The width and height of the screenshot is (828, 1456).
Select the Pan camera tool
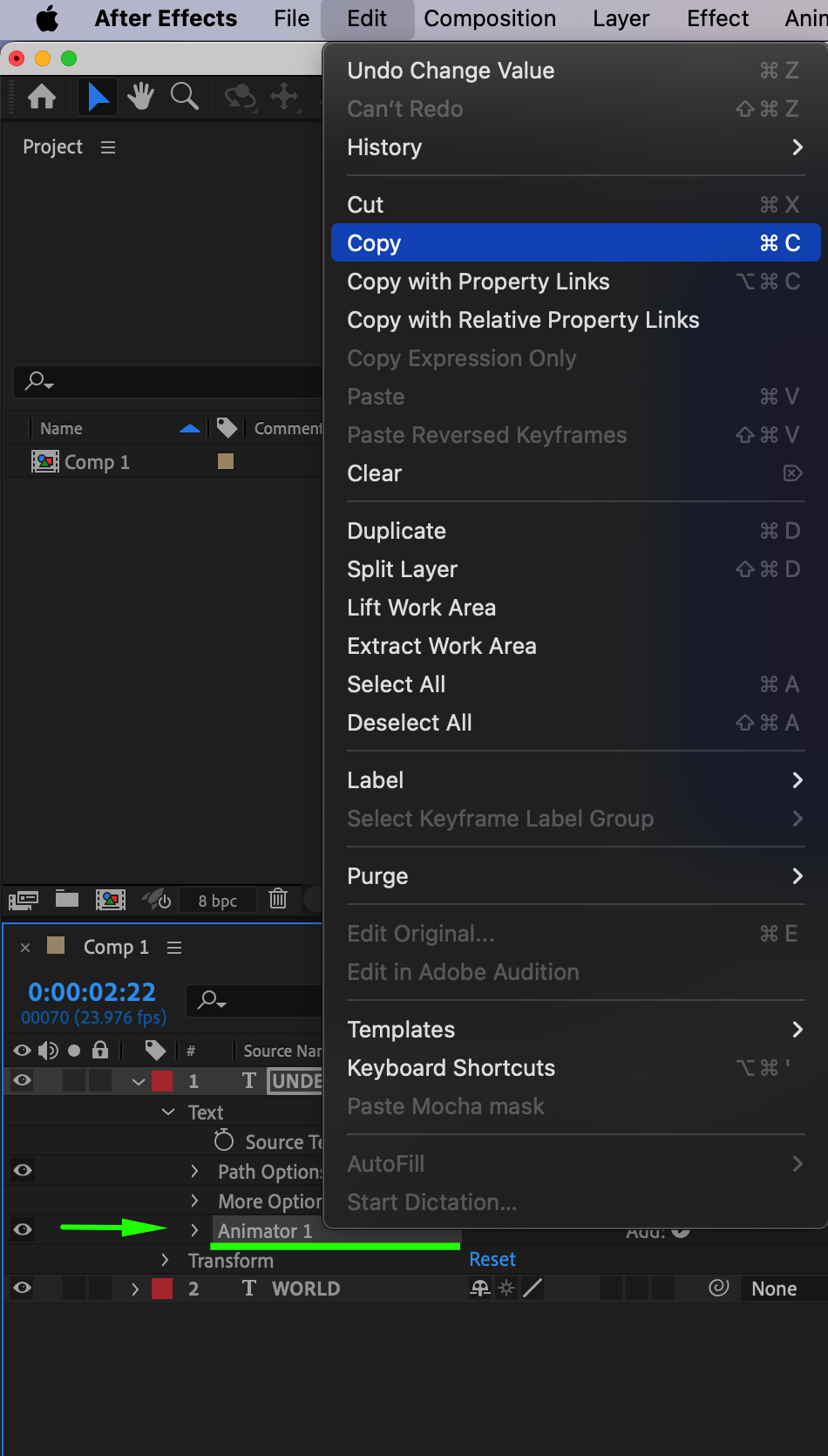285,97
